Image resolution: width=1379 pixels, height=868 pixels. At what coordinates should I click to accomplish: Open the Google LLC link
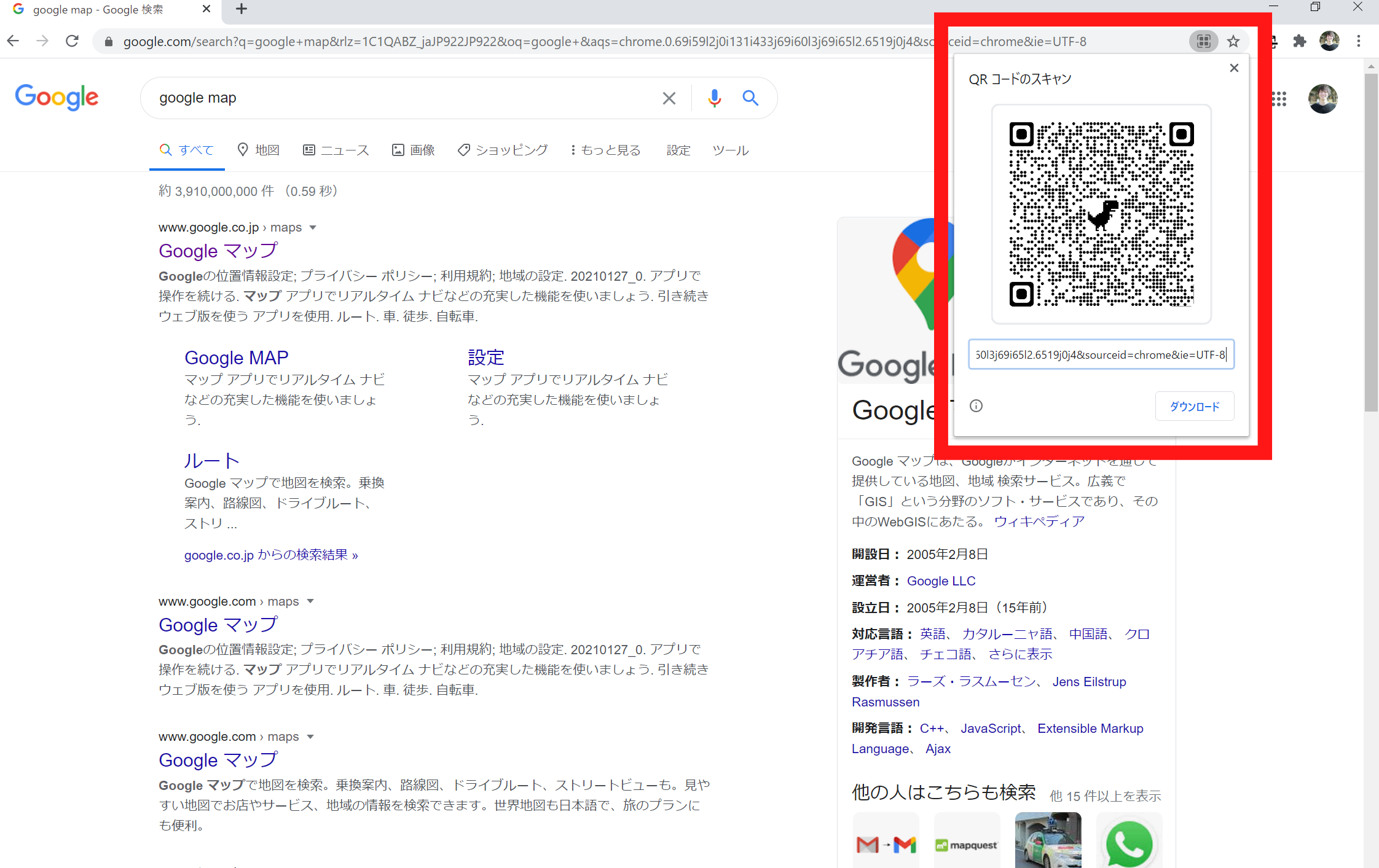941,581
